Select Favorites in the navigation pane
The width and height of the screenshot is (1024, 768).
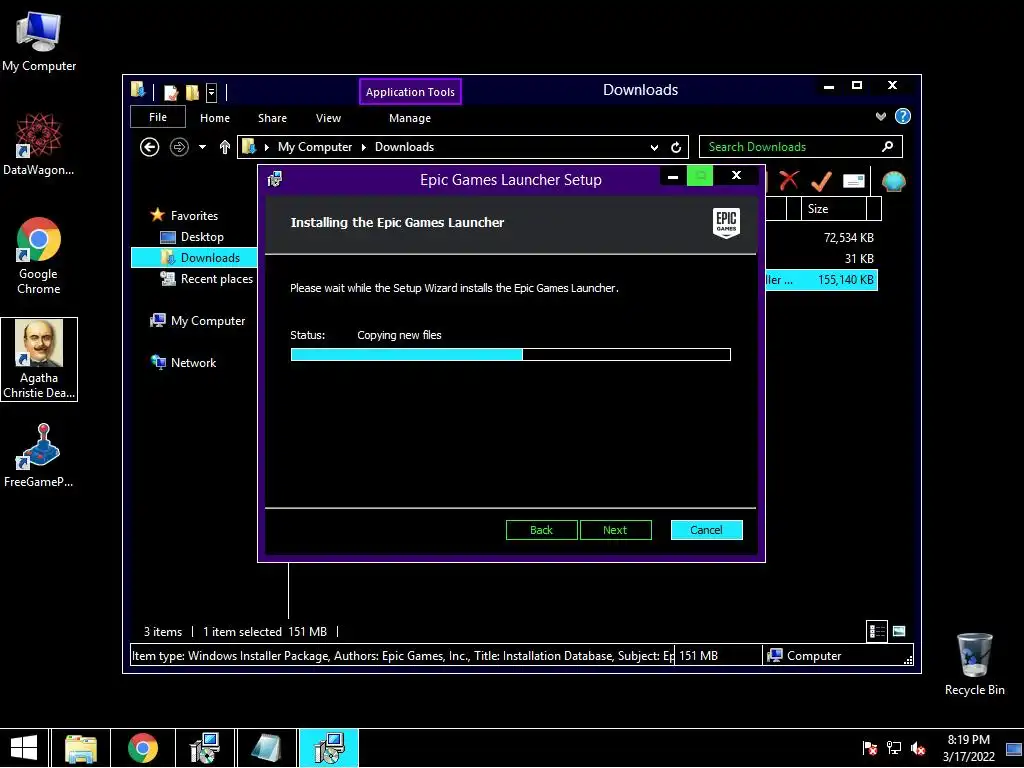tap(194, 216)
